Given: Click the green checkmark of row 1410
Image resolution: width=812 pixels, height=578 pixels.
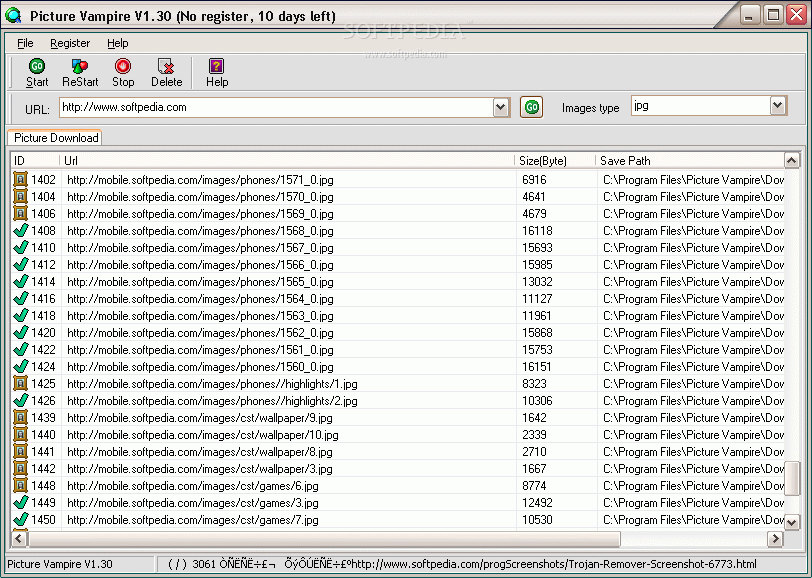Looking at the screenshot, I should 20,248.
